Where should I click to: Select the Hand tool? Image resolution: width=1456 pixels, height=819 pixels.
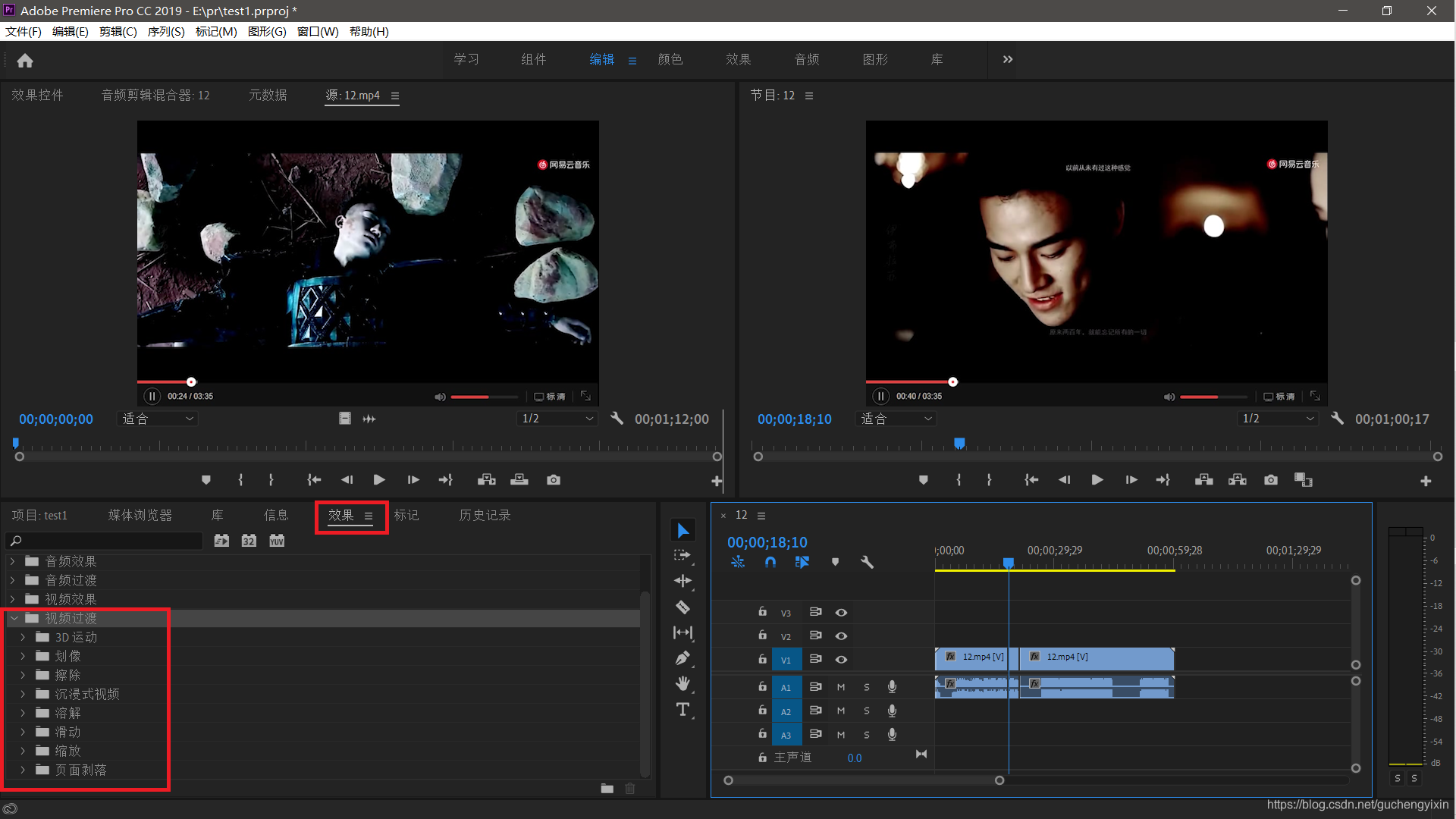[x=682, y=684]
